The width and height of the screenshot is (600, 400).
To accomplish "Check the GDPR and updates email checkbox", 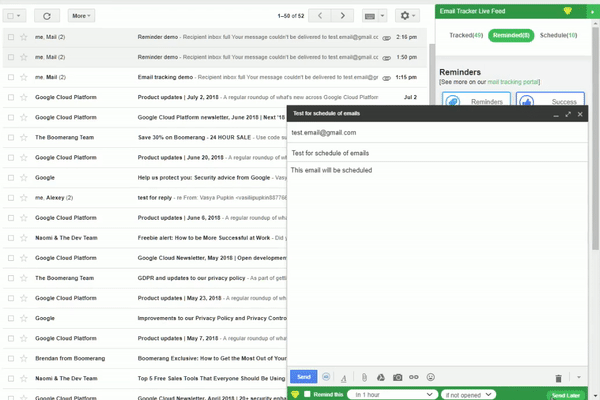I will [11, 278].
